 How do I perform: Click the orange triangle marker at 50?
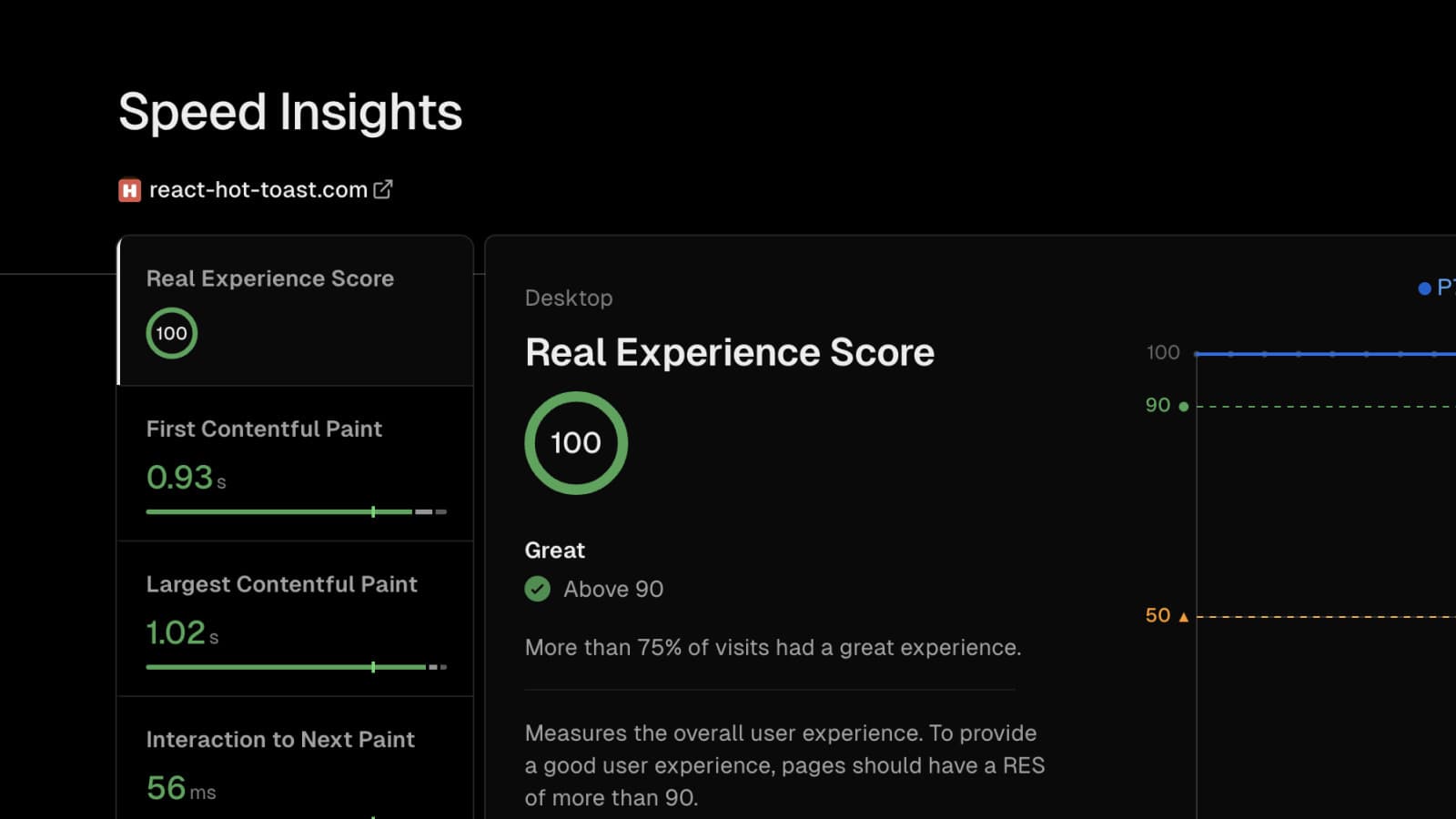1183,617
